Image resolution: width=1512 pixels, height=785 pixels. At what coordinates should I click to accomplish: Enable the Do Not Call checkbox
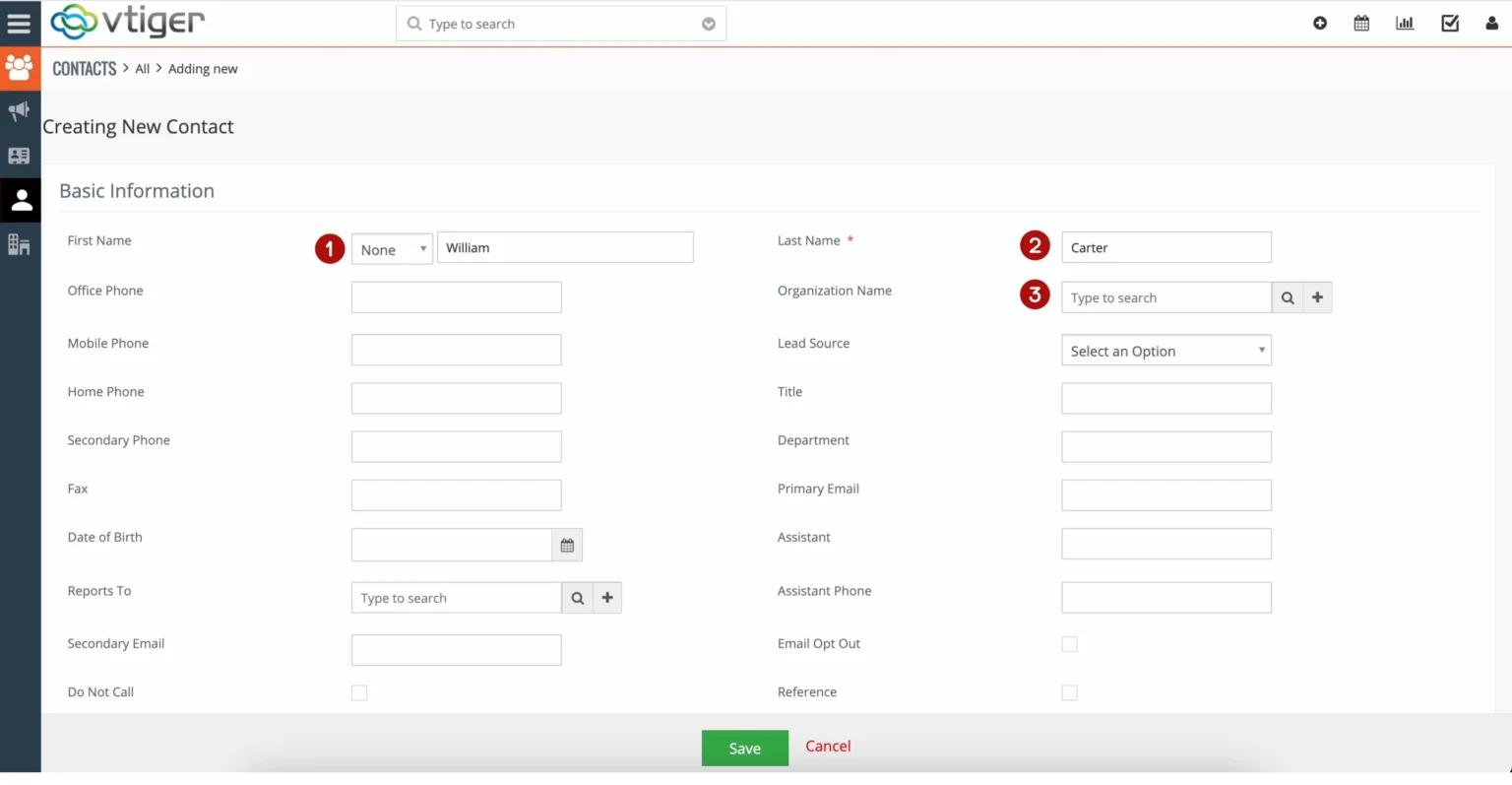(x=359, y=692)
